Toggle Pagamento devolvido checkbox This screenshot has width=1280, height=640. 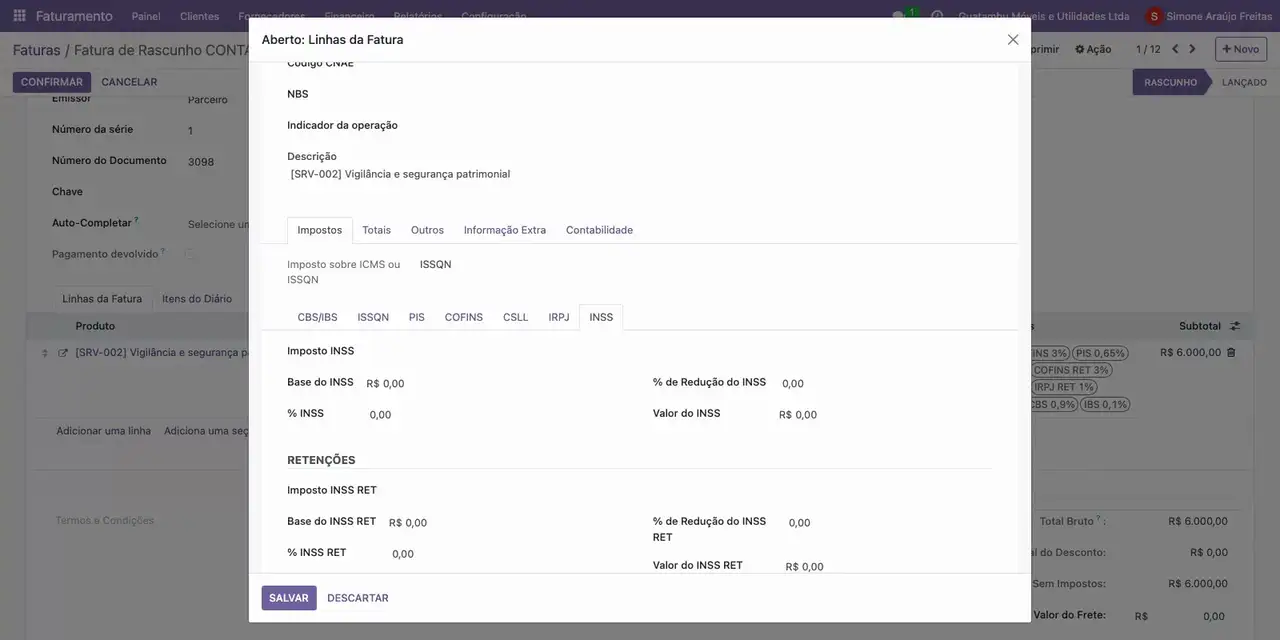pyautogui.click(x=189, y=254)
